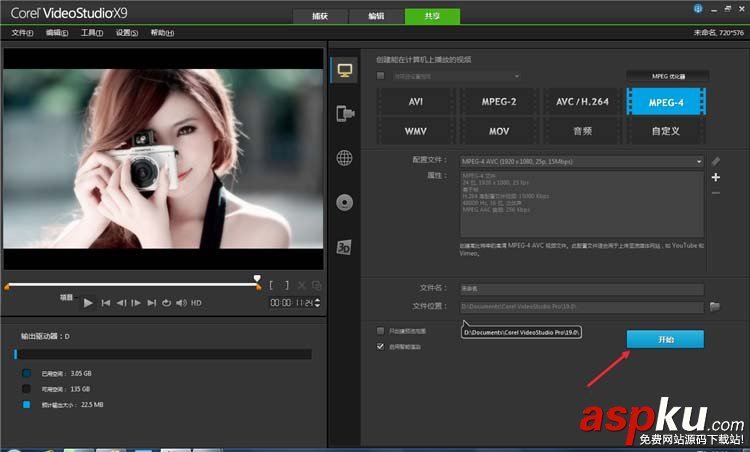Screen dimensions: 750x452
Task: Switch to the 共享 share tab
Action: 432,16
